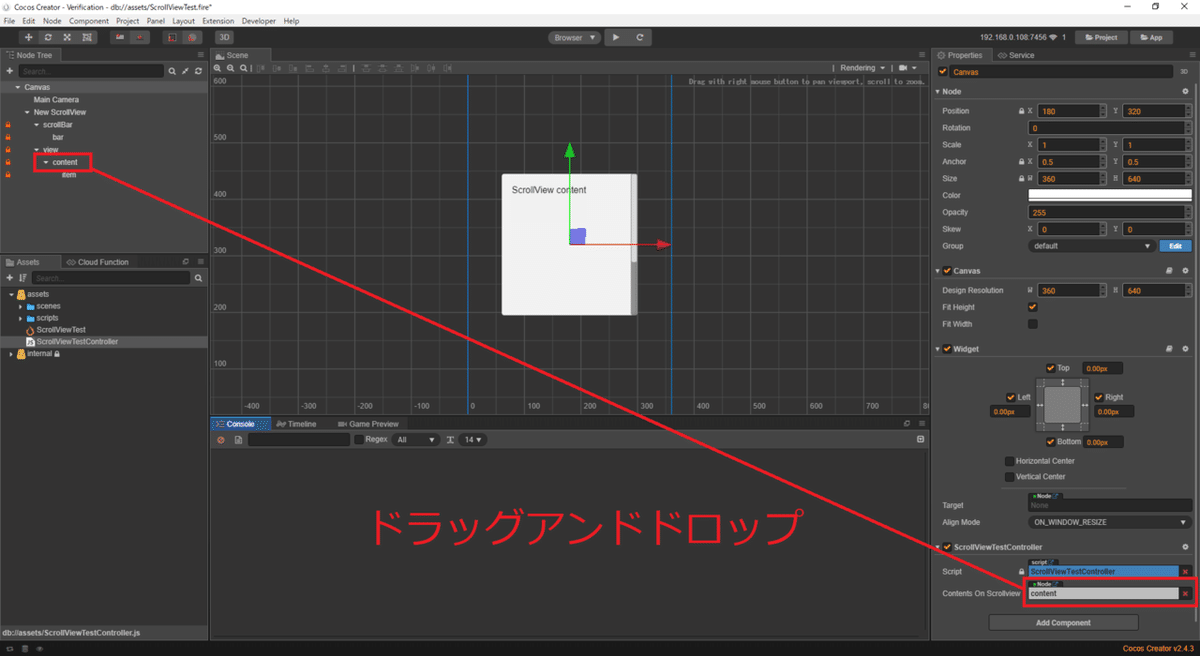Image resolution: width=1200 pixels, height=656 pixels.
Task: Click the Group Edit button
Action: [x=1175, y=246]
